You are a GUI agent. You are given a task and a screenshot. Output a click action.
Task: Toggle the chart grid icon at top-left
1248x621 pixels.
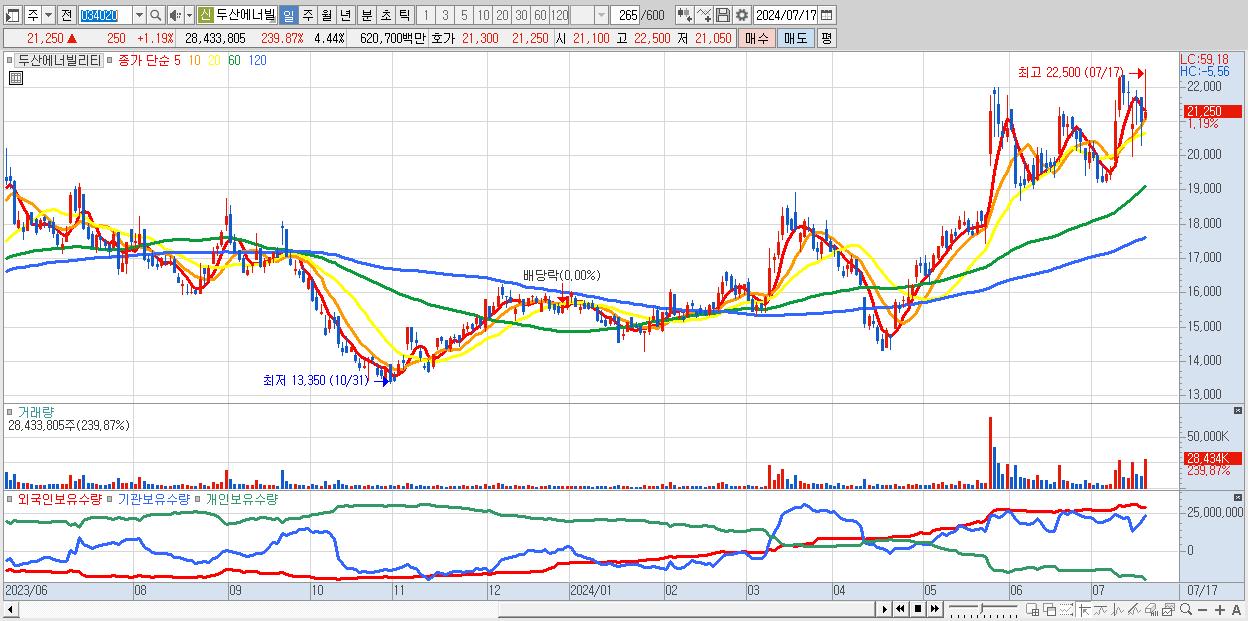[x=14, y=78]
